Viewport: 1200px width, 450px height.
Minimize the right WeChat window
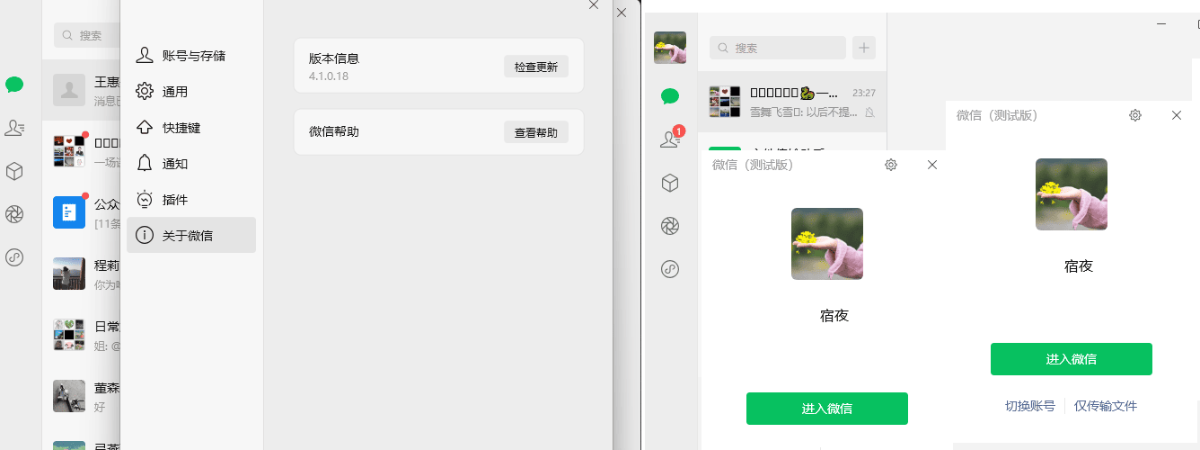point(1160,23)
